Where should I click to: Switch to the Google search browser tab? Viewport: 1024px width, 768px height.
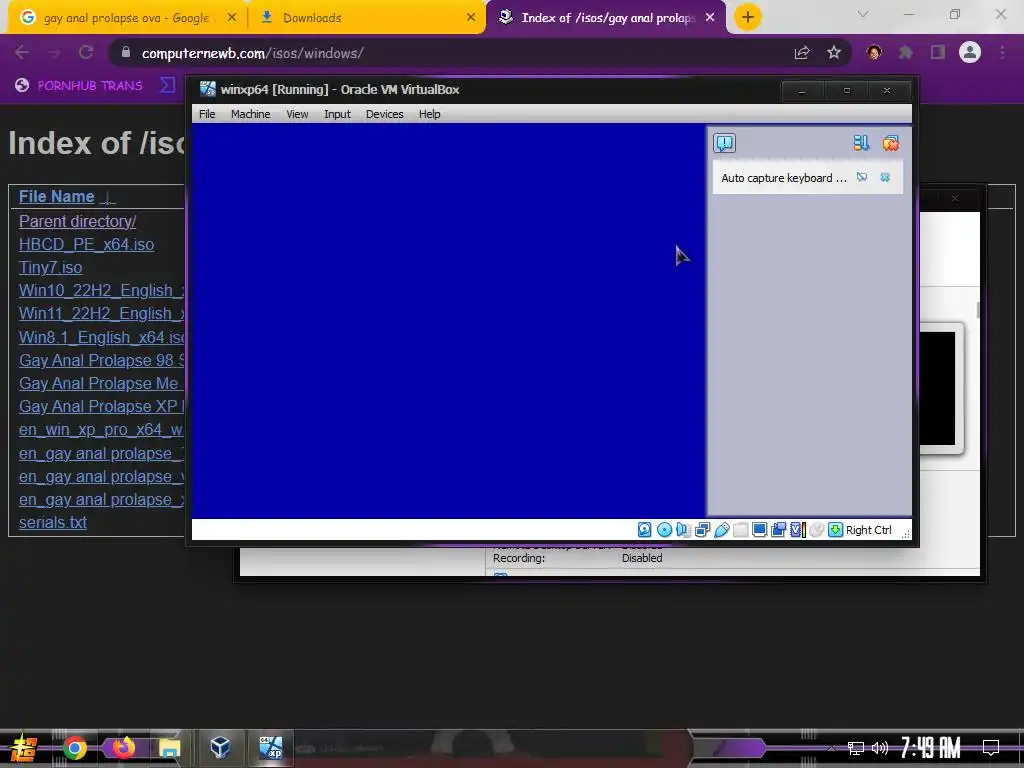[127, 18]
